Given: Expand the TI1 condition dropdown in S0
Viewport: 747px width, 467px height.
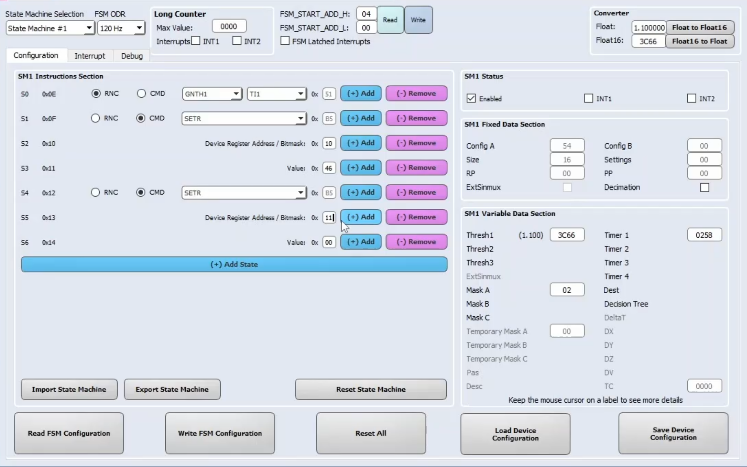Looking at the screenshot, I should pyautogui.click(x=276, y=94).
